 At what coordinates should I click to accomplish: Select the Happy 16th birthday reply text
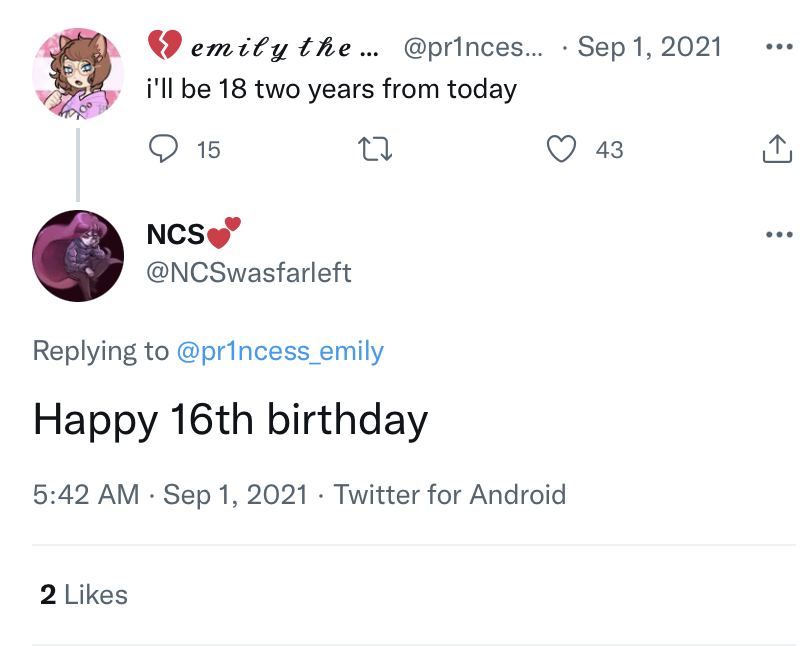(231, 419)
